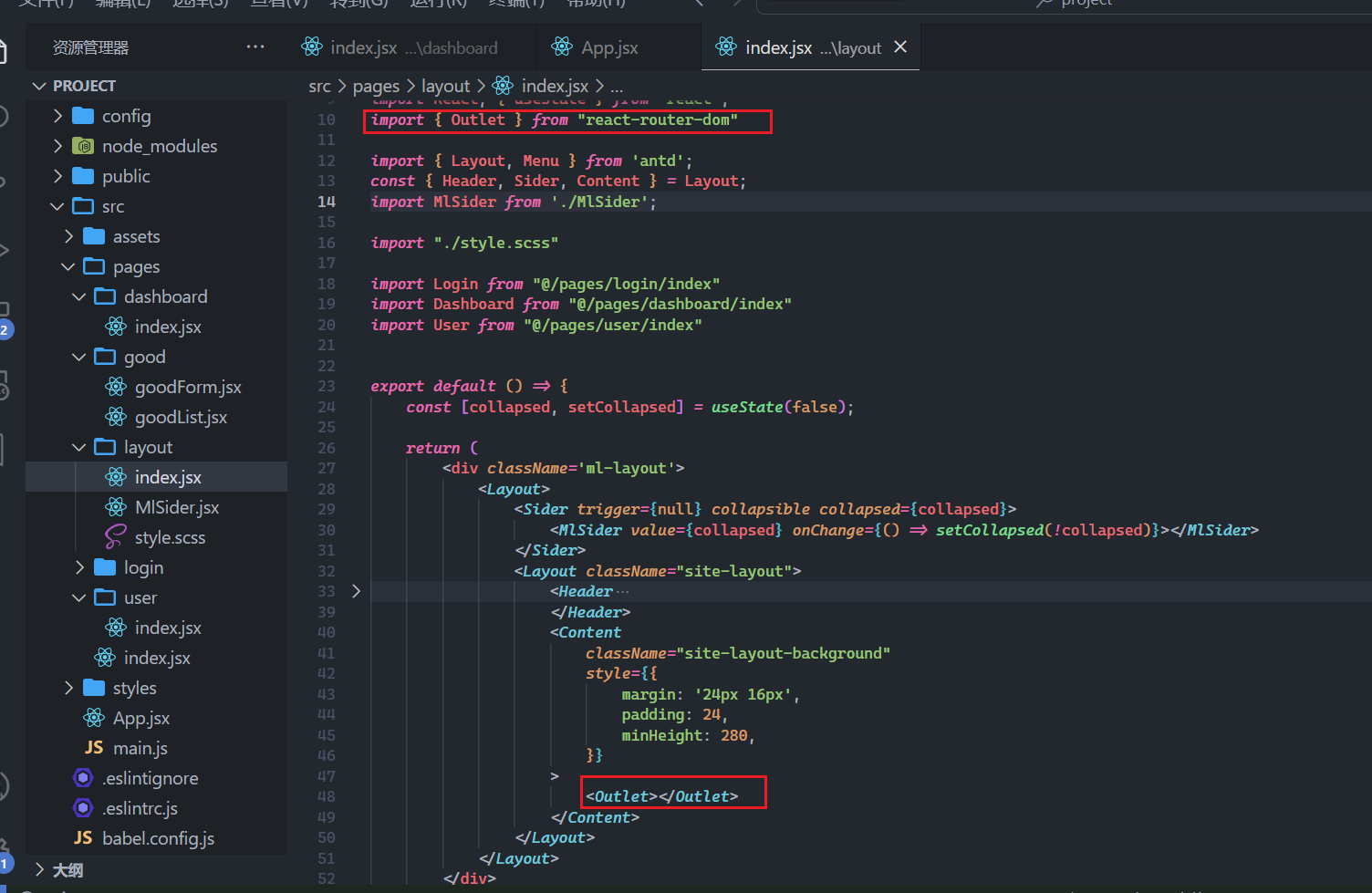Expand the styles folder
This screenshot has width=1372, height=893.
tap(69, 688)
